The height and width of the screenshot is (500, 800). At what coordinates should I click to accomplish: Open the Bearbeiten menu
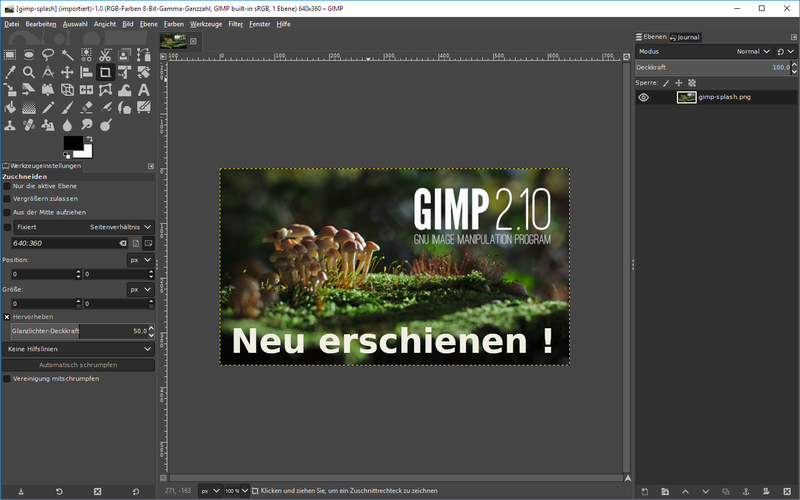point(41,24)
